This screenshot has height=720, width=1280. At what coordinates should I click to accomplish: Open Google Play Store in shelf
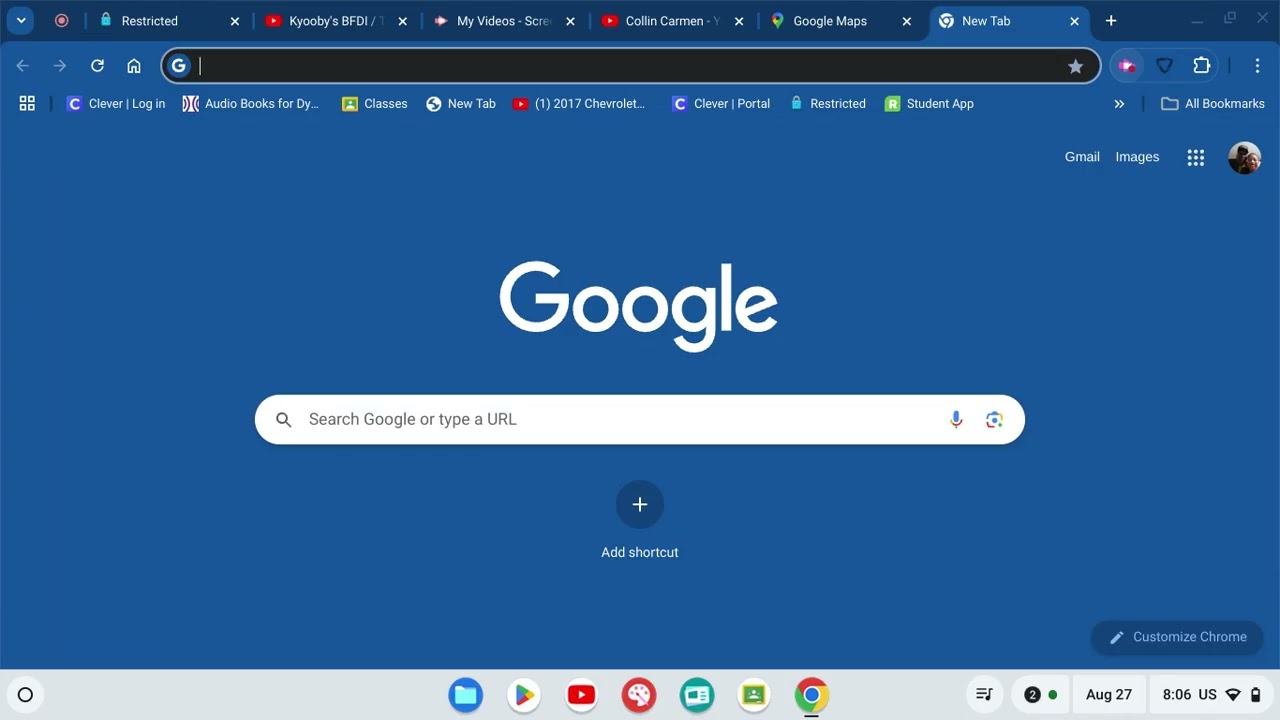(524, 695)
